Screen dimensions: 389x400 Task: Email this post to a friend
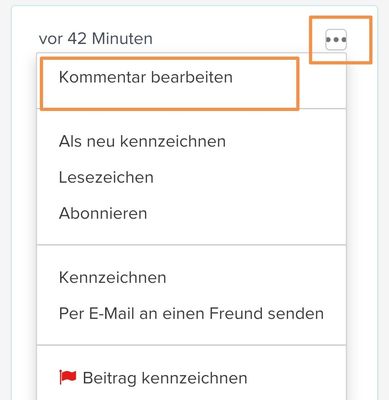(191, 314)
